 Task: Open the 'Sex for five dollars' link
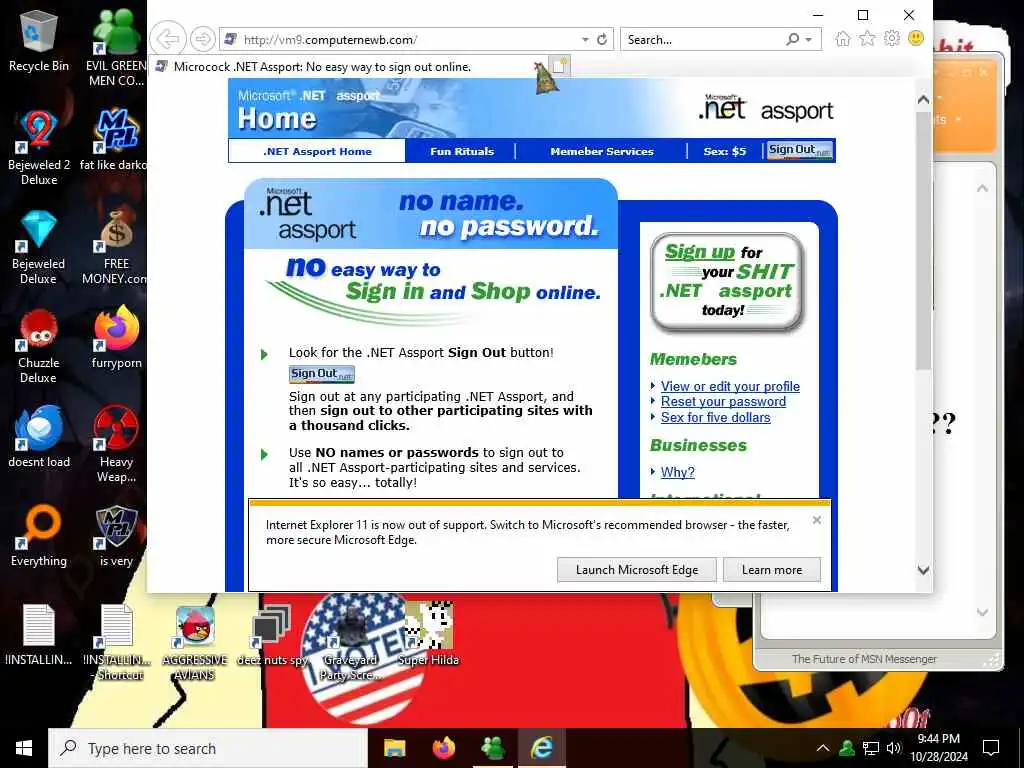[x=715, y=417]
